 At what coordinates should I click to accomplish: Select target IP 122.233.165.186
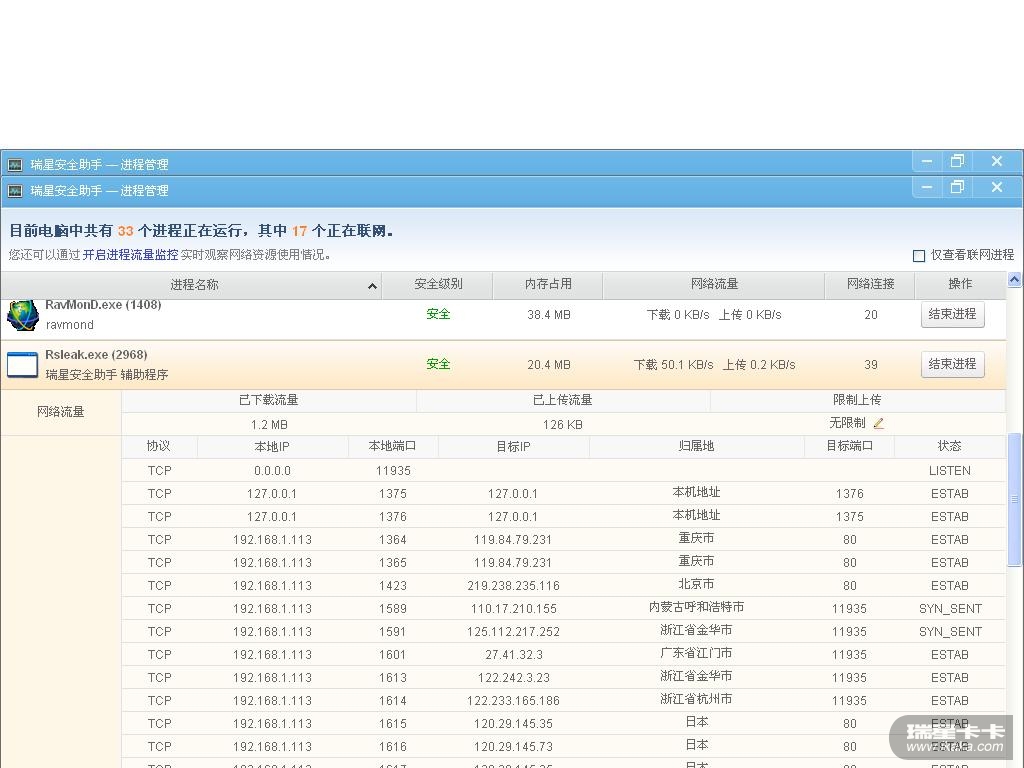(513, 701)
